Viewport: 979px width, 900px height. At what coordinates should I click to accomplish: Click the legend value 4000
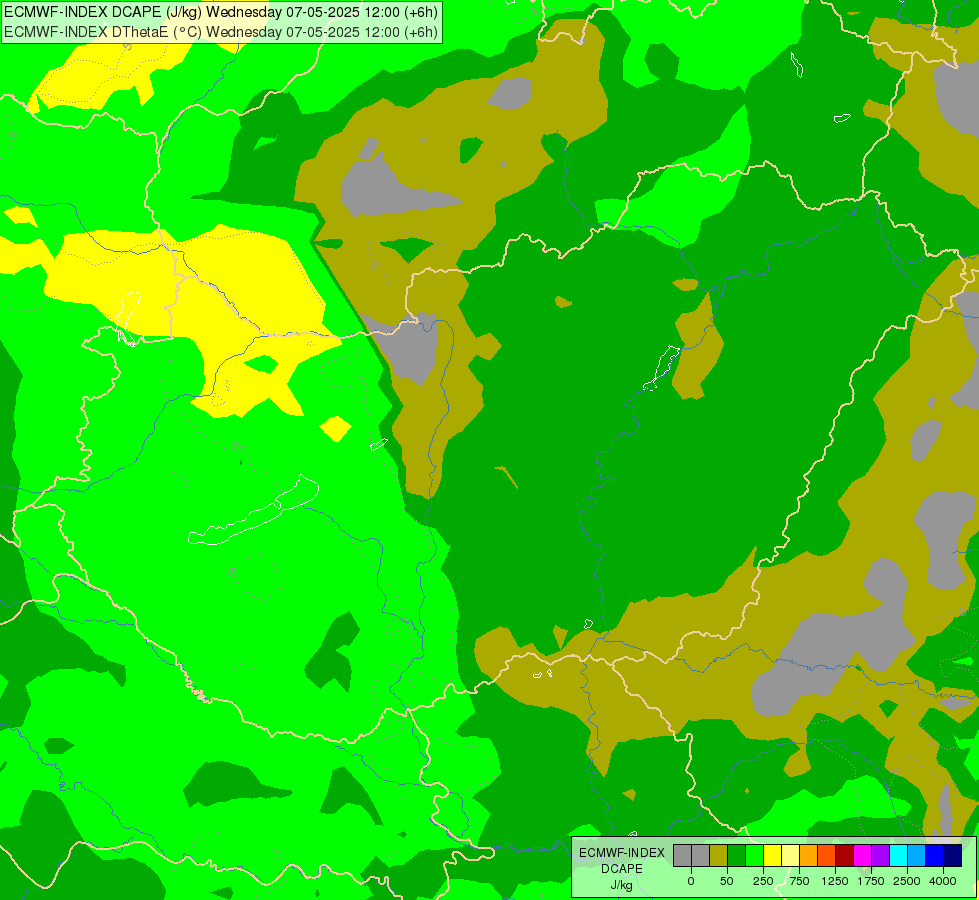[x=943, y=881]
